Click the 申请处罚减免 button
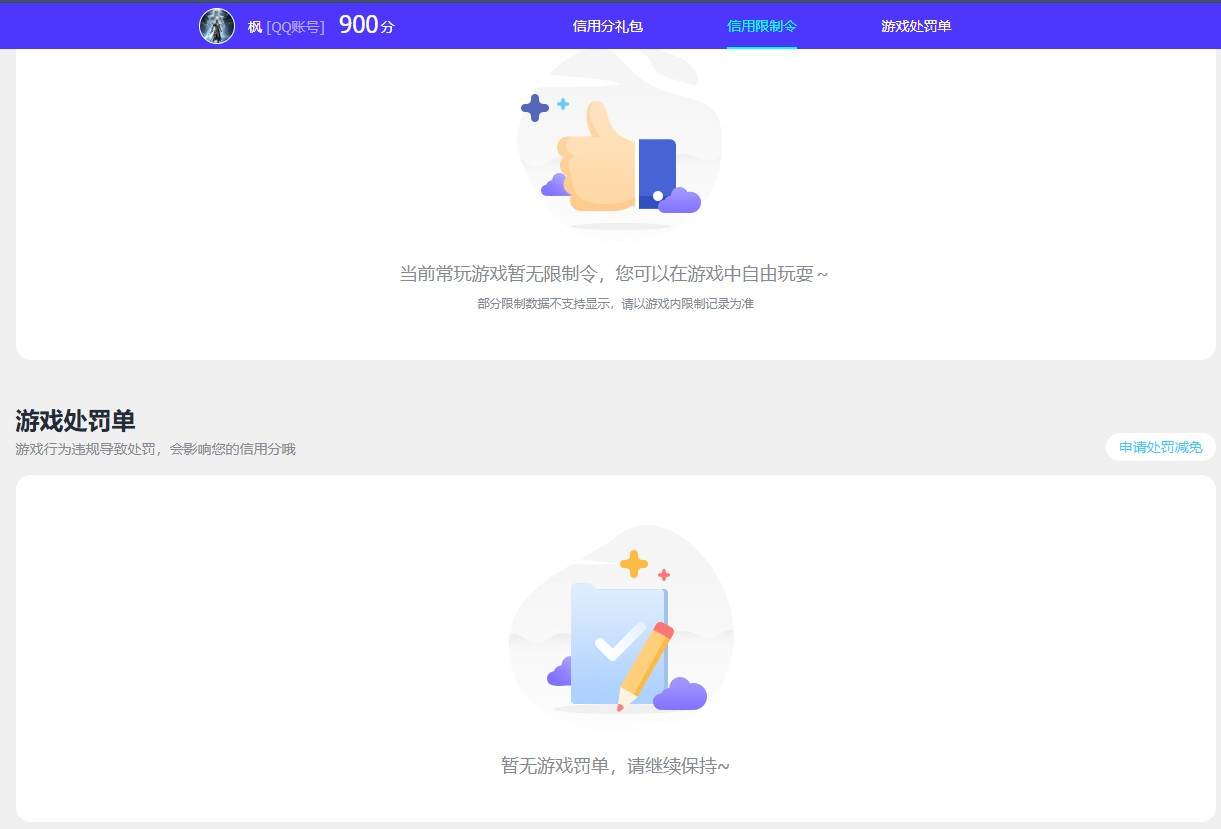 point(1160,447)
